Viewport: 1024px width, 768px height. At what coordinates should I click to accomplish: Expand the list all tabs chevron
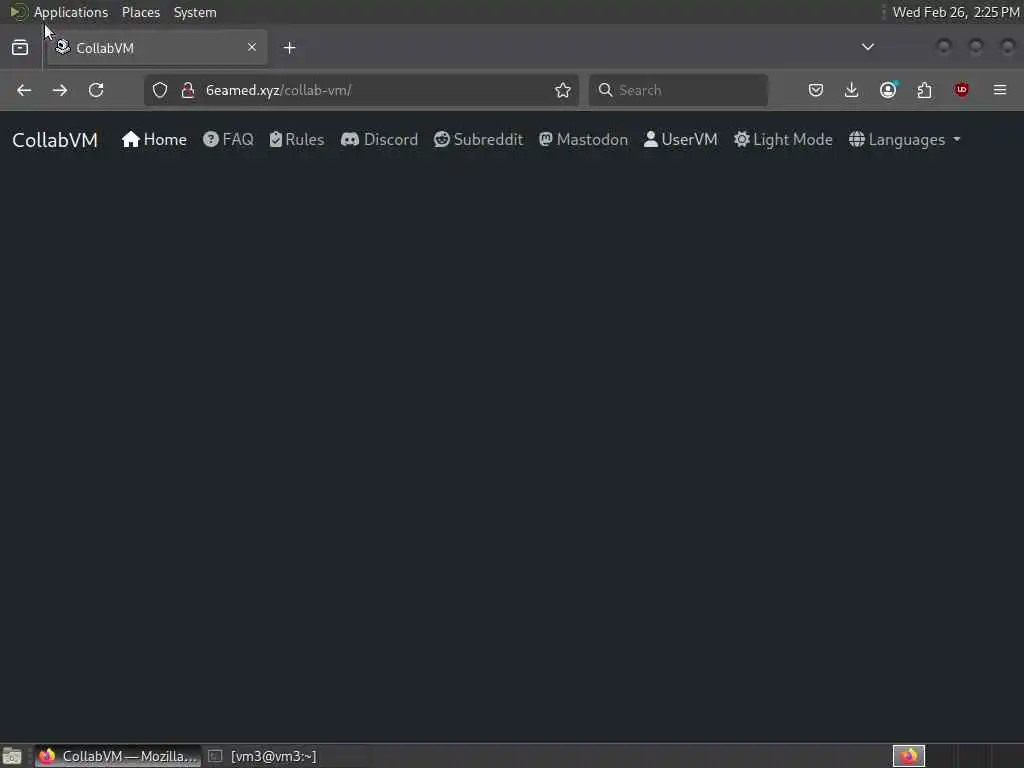867,47
